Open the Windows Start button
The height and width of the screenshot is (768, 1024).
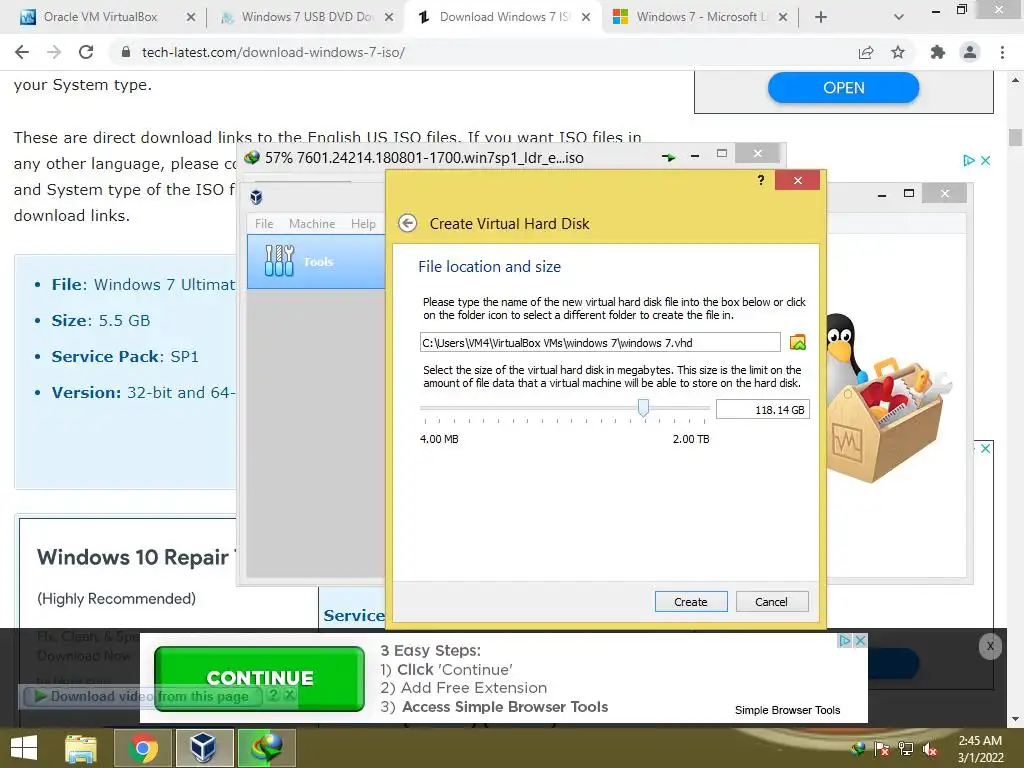pyautogui.click(x=24, y=748)
